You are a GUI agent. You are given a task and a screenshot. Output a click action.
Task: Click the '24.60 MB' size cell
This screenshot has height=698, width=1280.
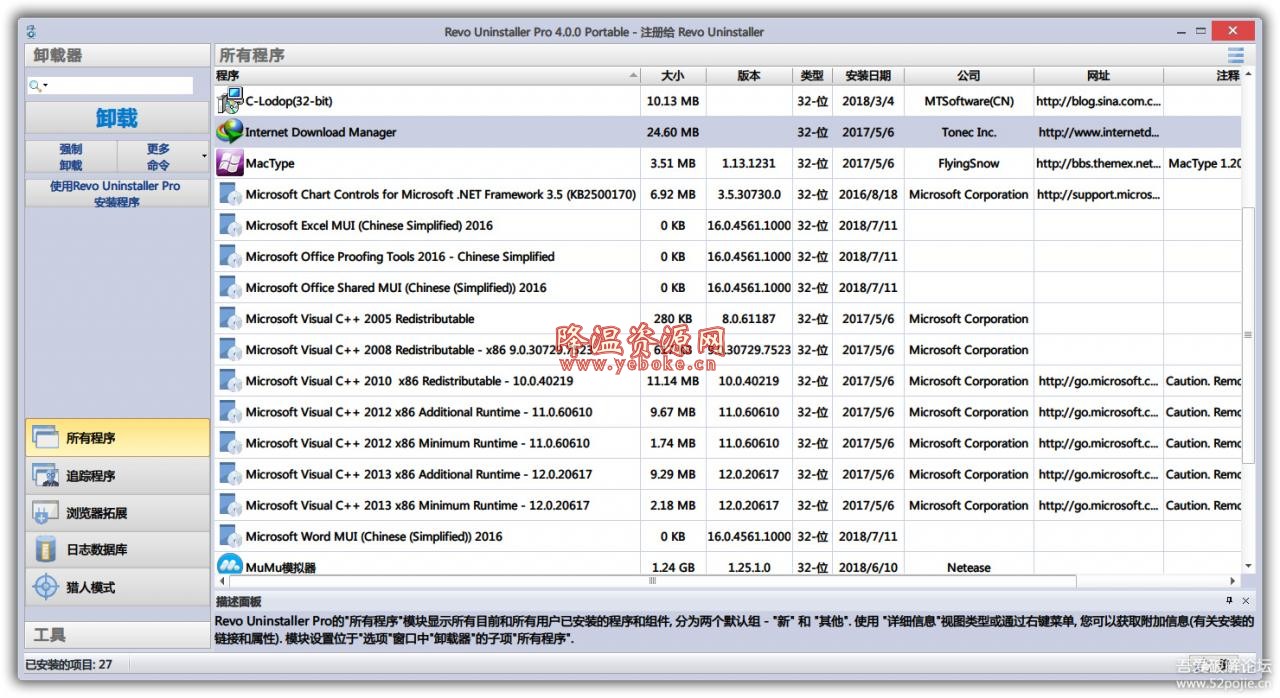point(673,132)
